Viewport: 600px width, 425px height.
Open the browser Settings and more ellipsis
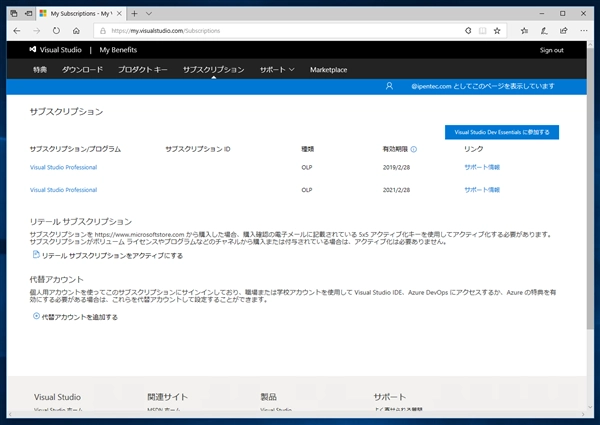tap(584, 31)
